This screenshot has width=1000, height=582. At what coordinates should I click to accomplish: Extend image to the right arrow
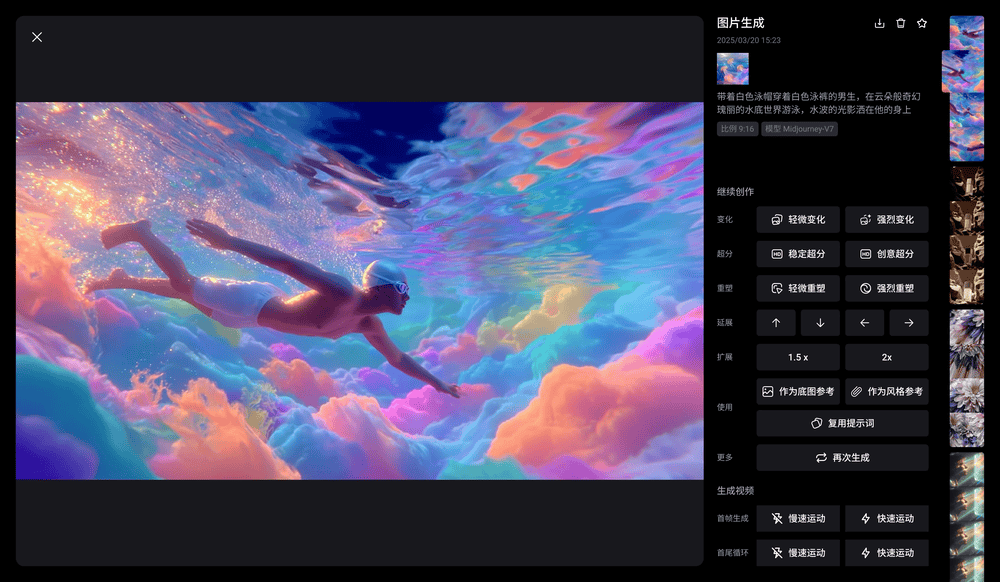pyautogui.click(x=908, y=323)
